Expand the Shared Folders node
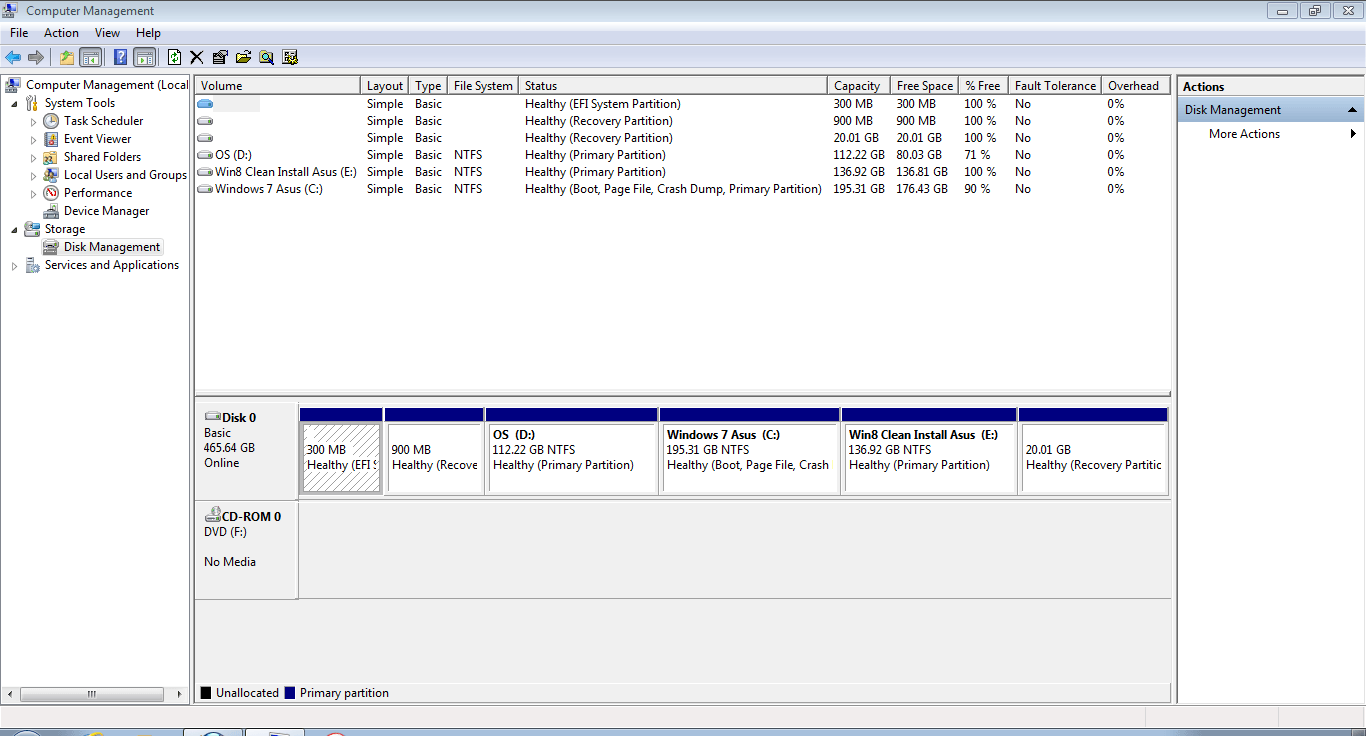The height and width of the screenshot is (736, 1366). tap(33, 157)
